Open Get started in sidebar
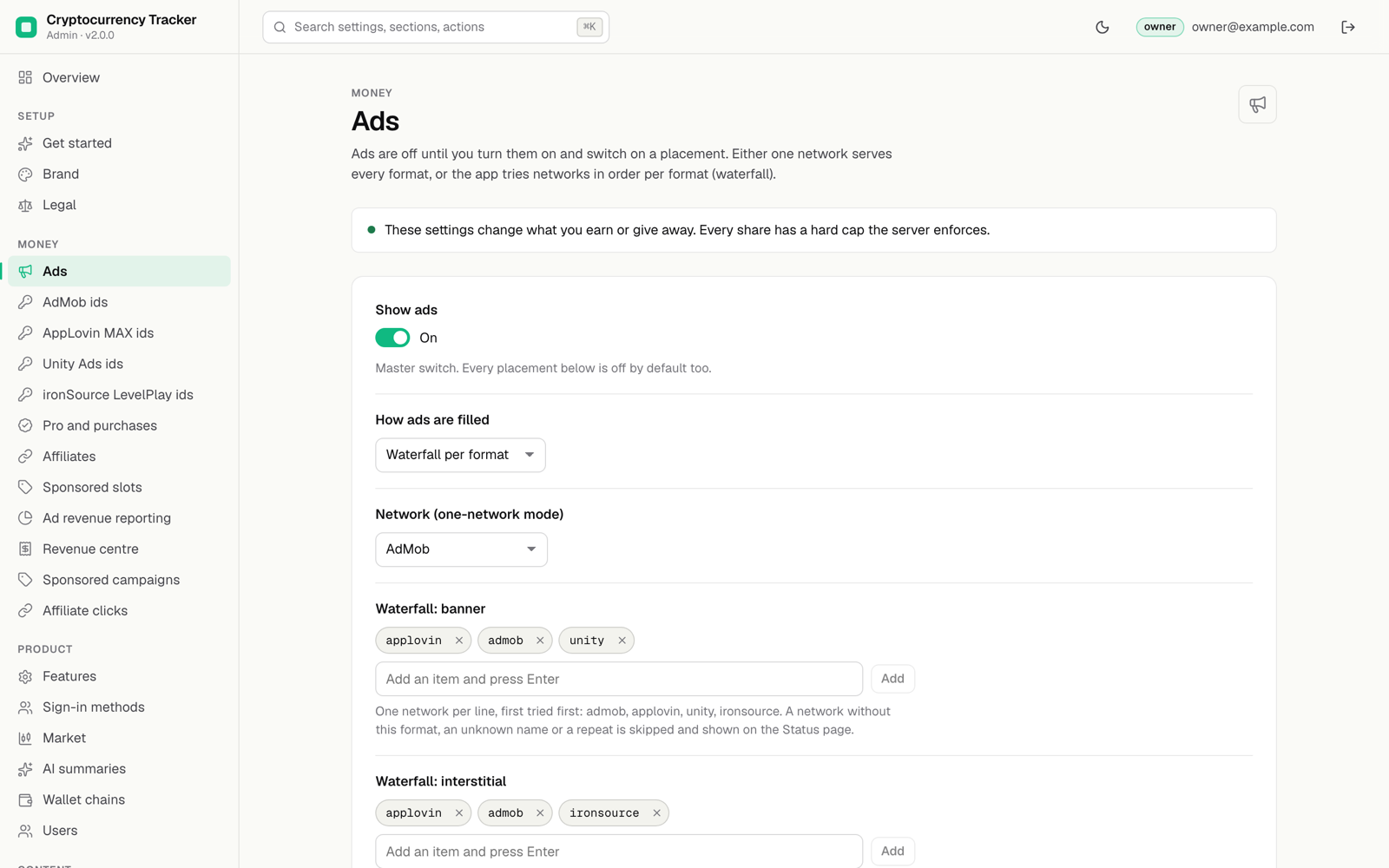Screen dimensions: 1389x868 119,143
